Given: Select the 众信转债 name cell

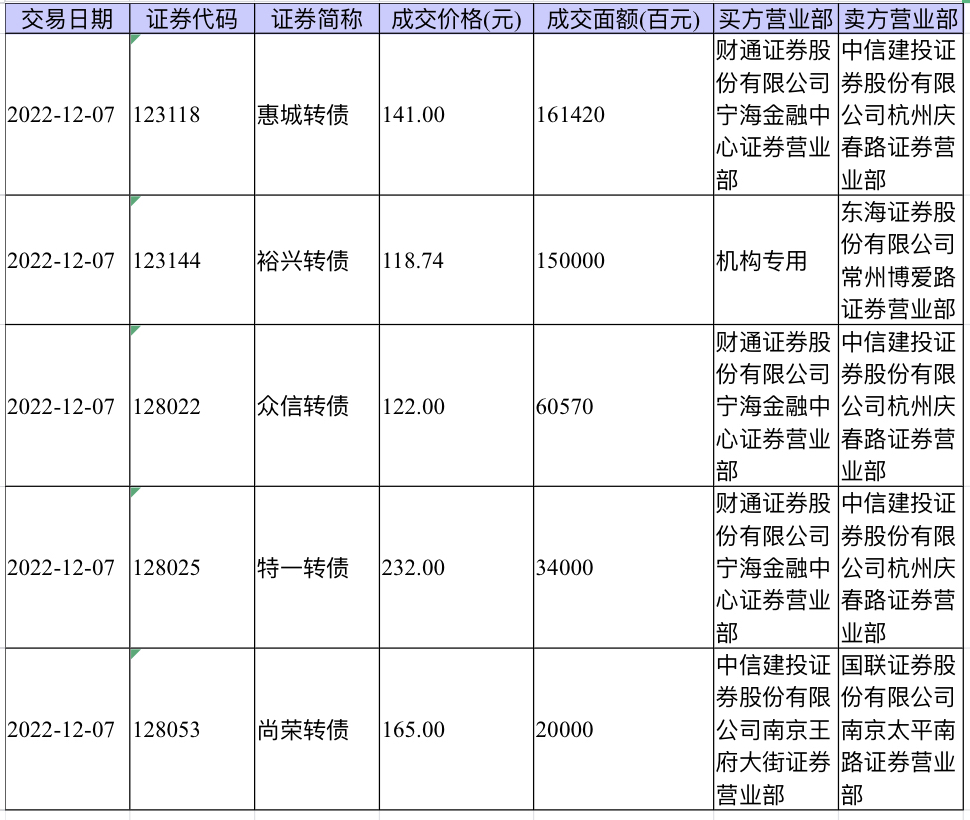Looking at the screenshot, I should [x=317, y=406].
